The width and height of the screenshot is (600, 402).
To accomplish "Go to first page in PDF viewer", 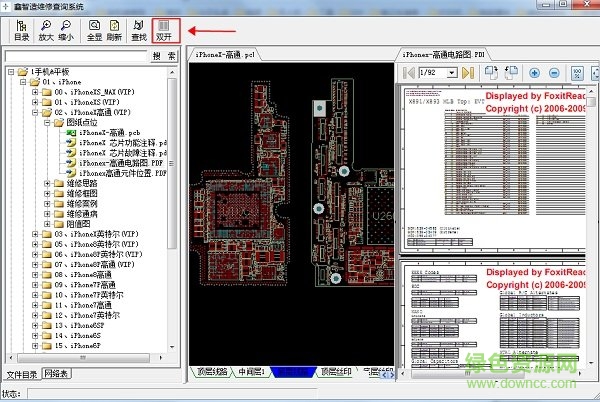I will click(x=409, y=73).
